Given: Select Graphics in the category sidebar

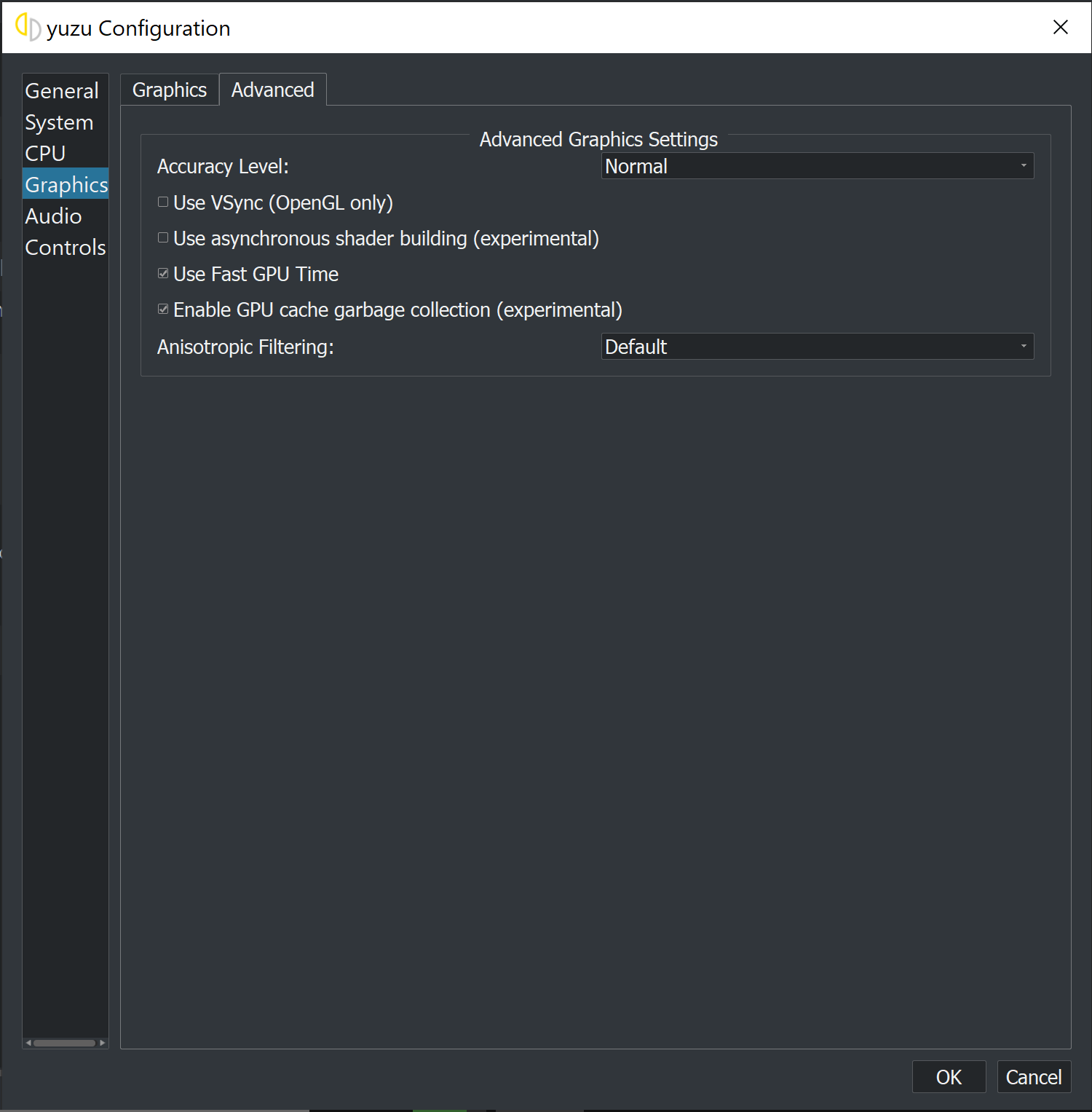Looking at the screenshot, I should (66, 185).
